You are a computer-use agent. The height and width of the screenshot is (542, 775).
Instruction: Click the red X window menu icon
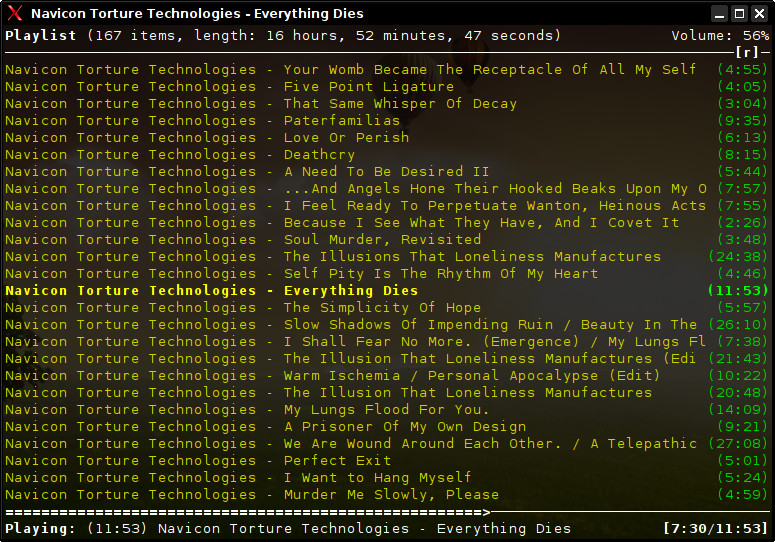[14, 14]
